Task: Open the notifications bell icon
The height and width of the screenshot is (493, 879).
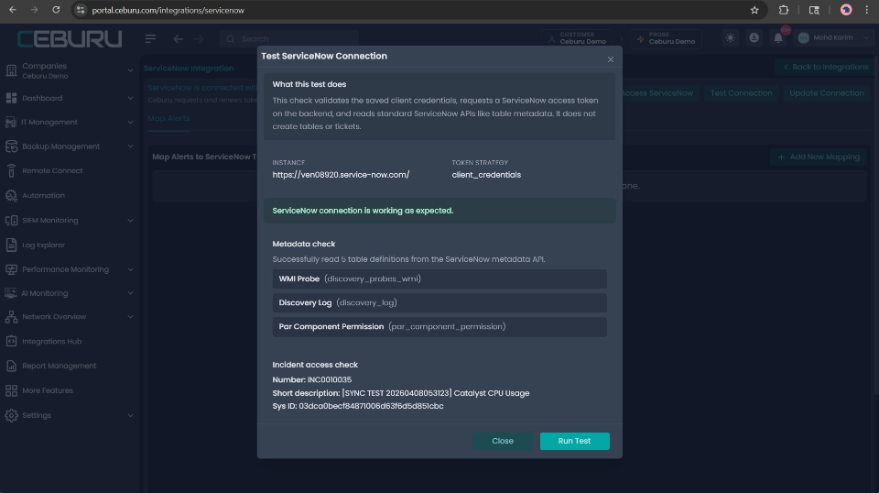Action: point(778,38)
